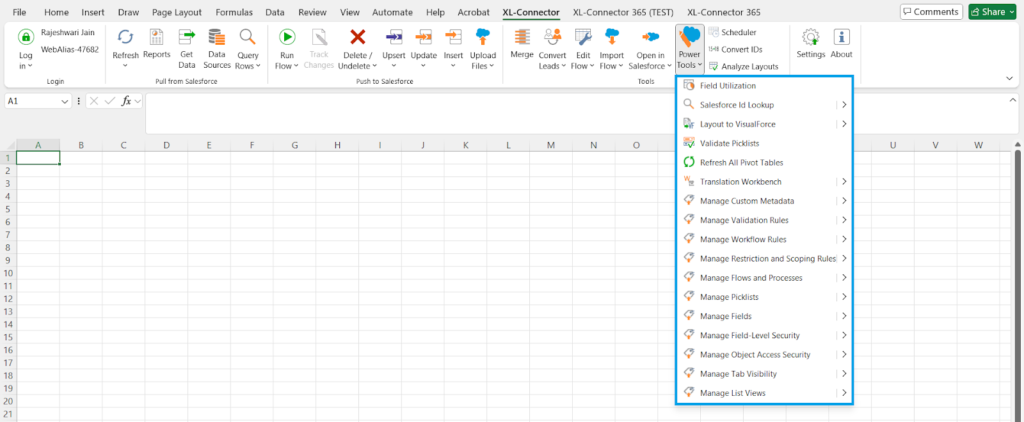This screenshot has height=422, width=1024.
Task: Switch to the Page Layout tab
Action: point(176,12)
